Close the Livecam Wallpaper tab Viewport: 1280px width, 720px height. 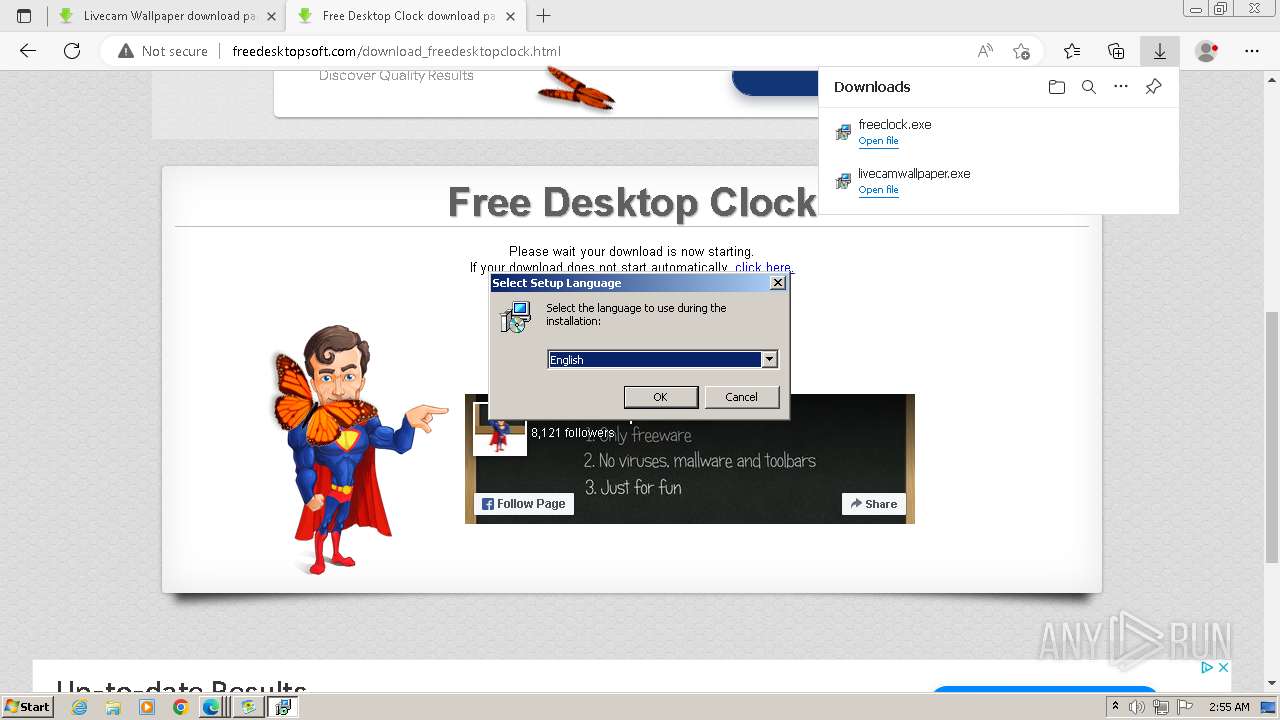271,16
